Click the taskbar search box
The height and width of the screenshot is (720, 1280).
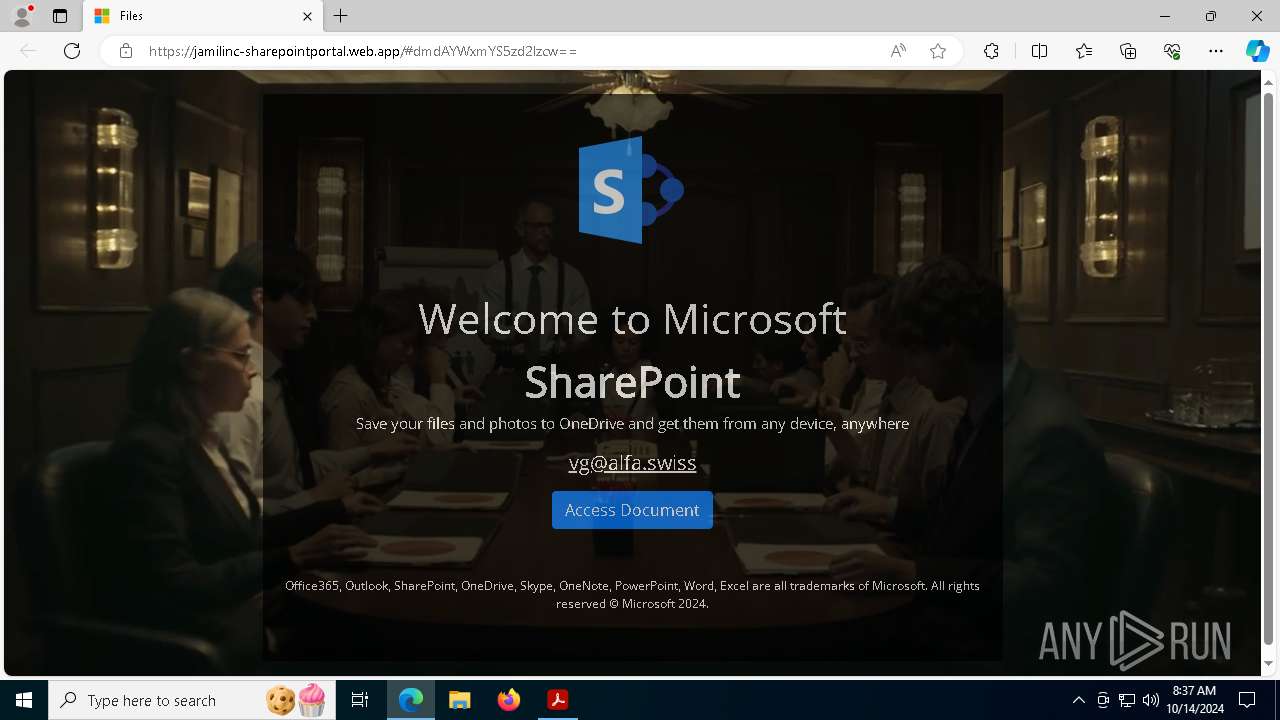(192, 700)
